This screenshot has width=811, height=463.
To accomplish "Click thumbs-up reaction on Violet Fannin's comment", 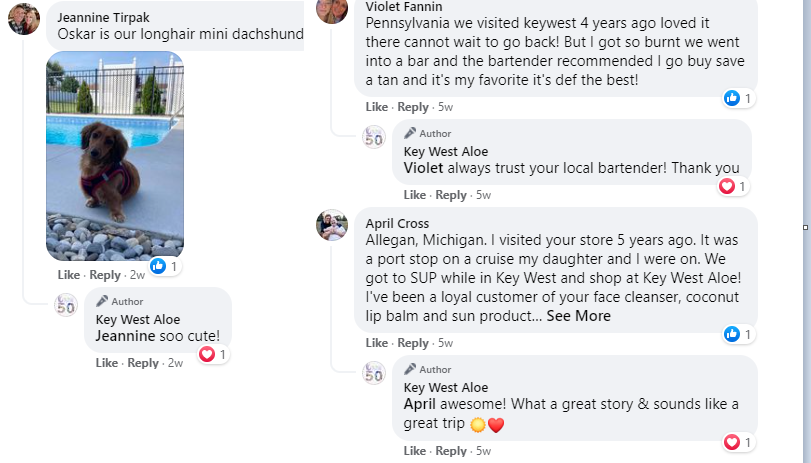I will pyautogui.click(x=732, y=98).
